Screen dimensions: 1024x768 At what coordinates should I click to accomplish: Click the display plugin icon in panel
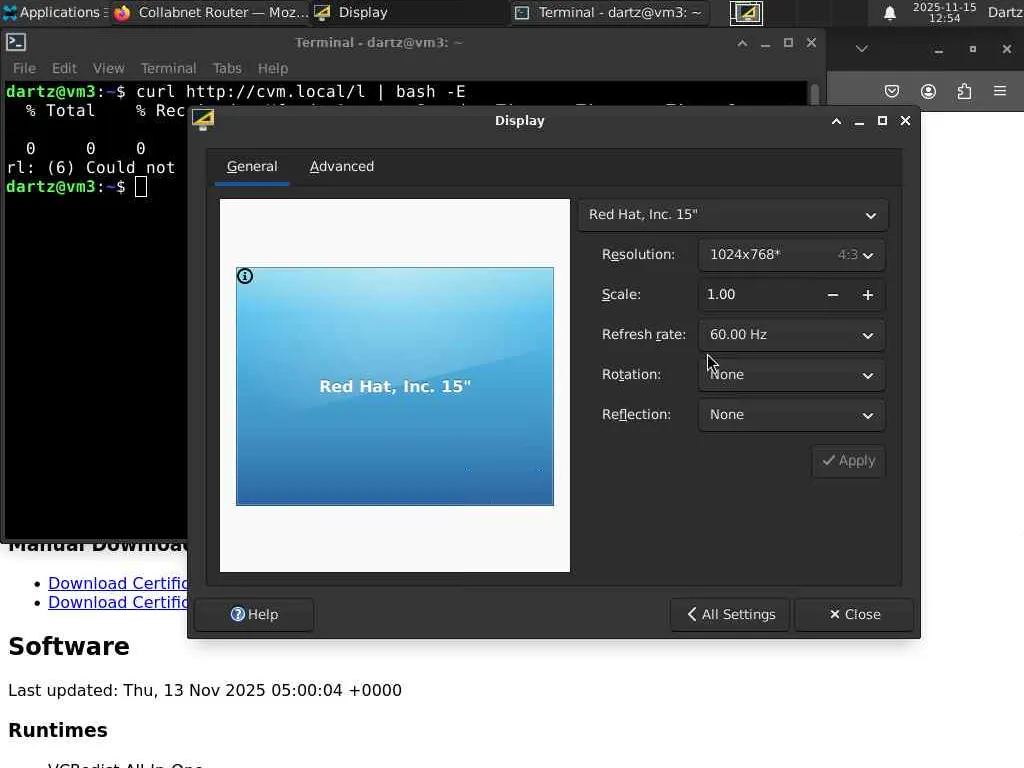point(746,13)
